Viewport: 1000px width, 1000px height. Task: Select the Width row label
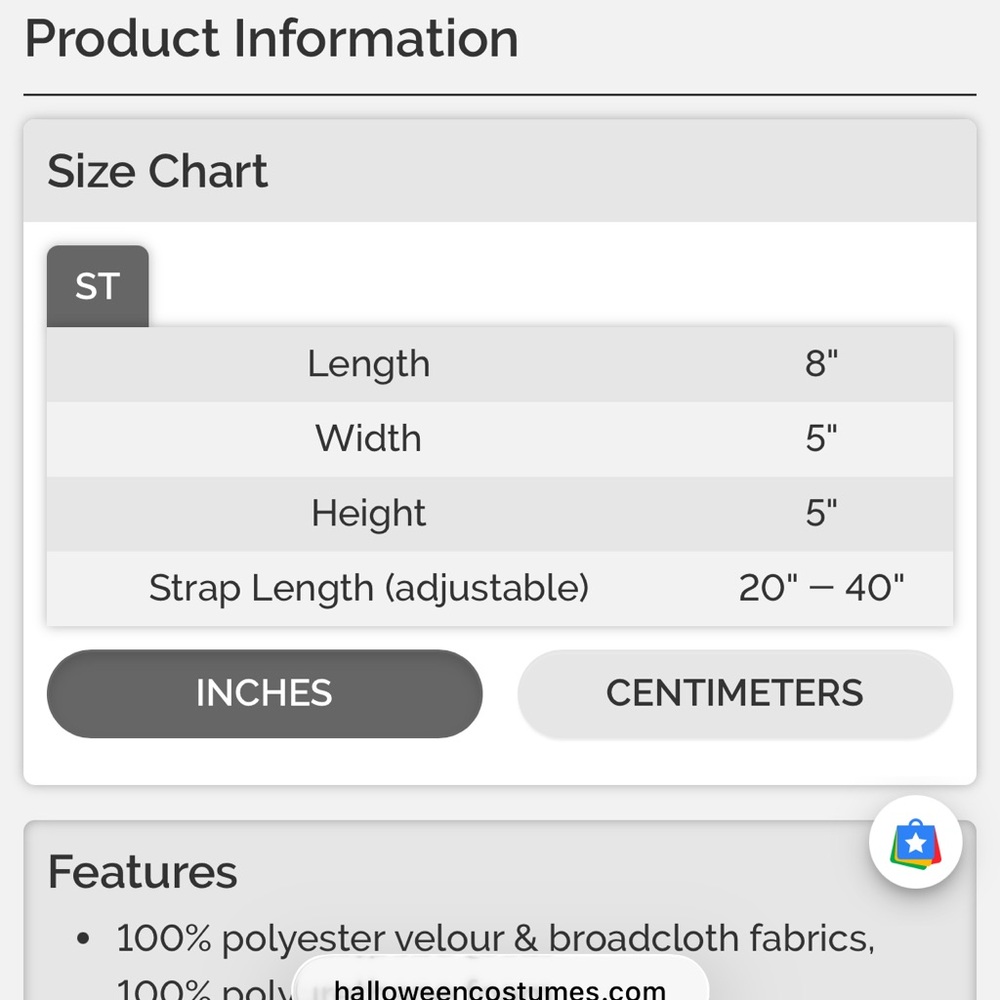369,439
